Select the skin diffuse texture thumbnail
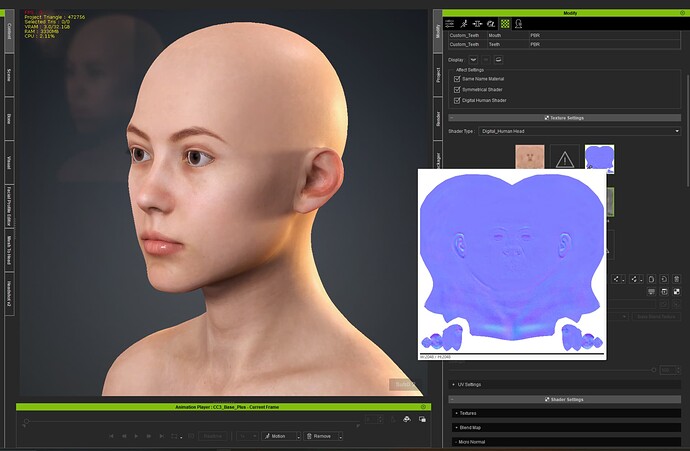The image size is (690, 451). [x=529, y=158]
